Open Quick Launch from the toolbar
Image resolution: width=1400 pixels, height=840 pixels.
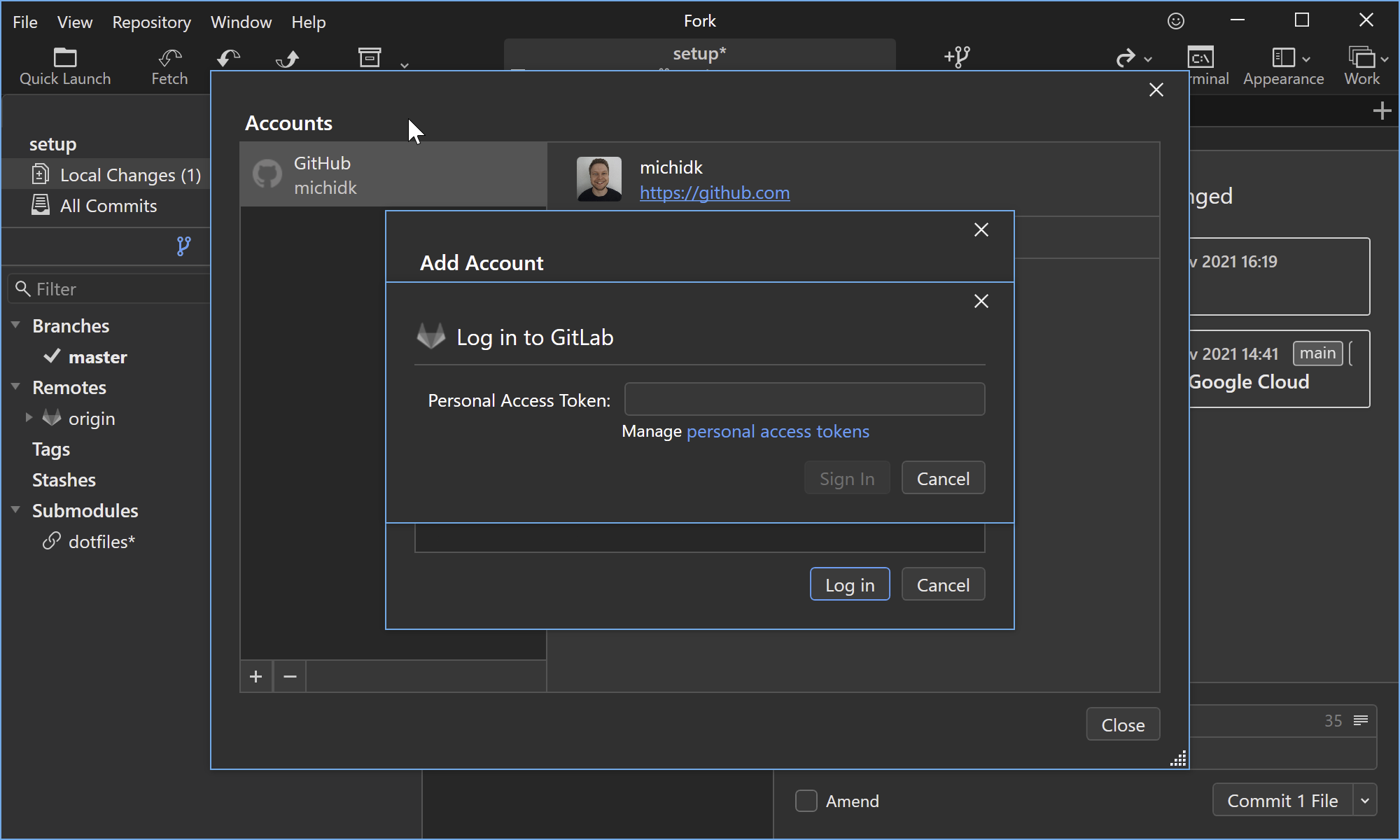point(65,66)
